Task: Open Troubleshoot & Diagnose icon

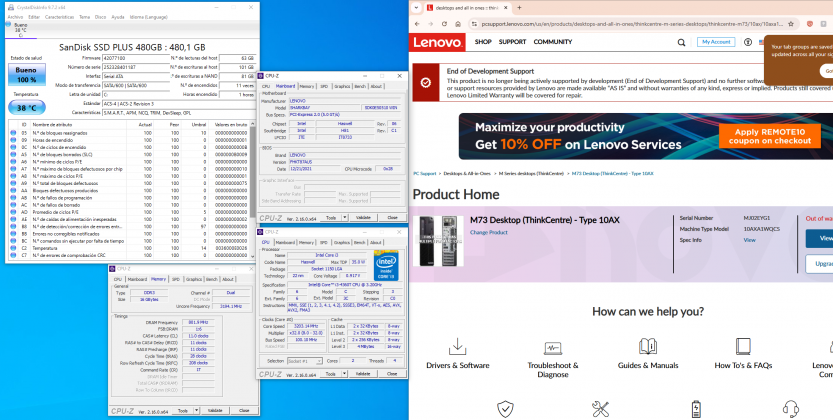Action: point(552,348)
